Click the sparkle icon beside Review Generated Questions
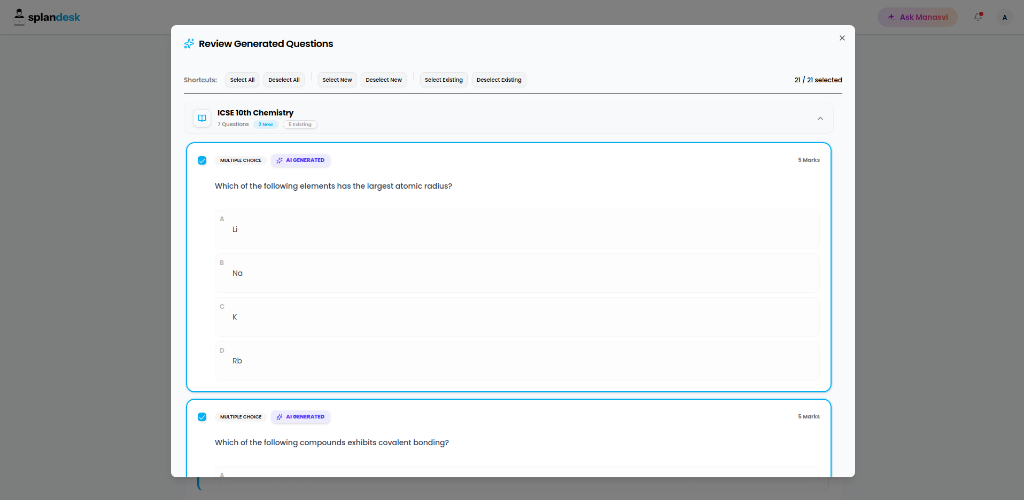The height and width of the screenshot is (500, 1024). (189, 44)
